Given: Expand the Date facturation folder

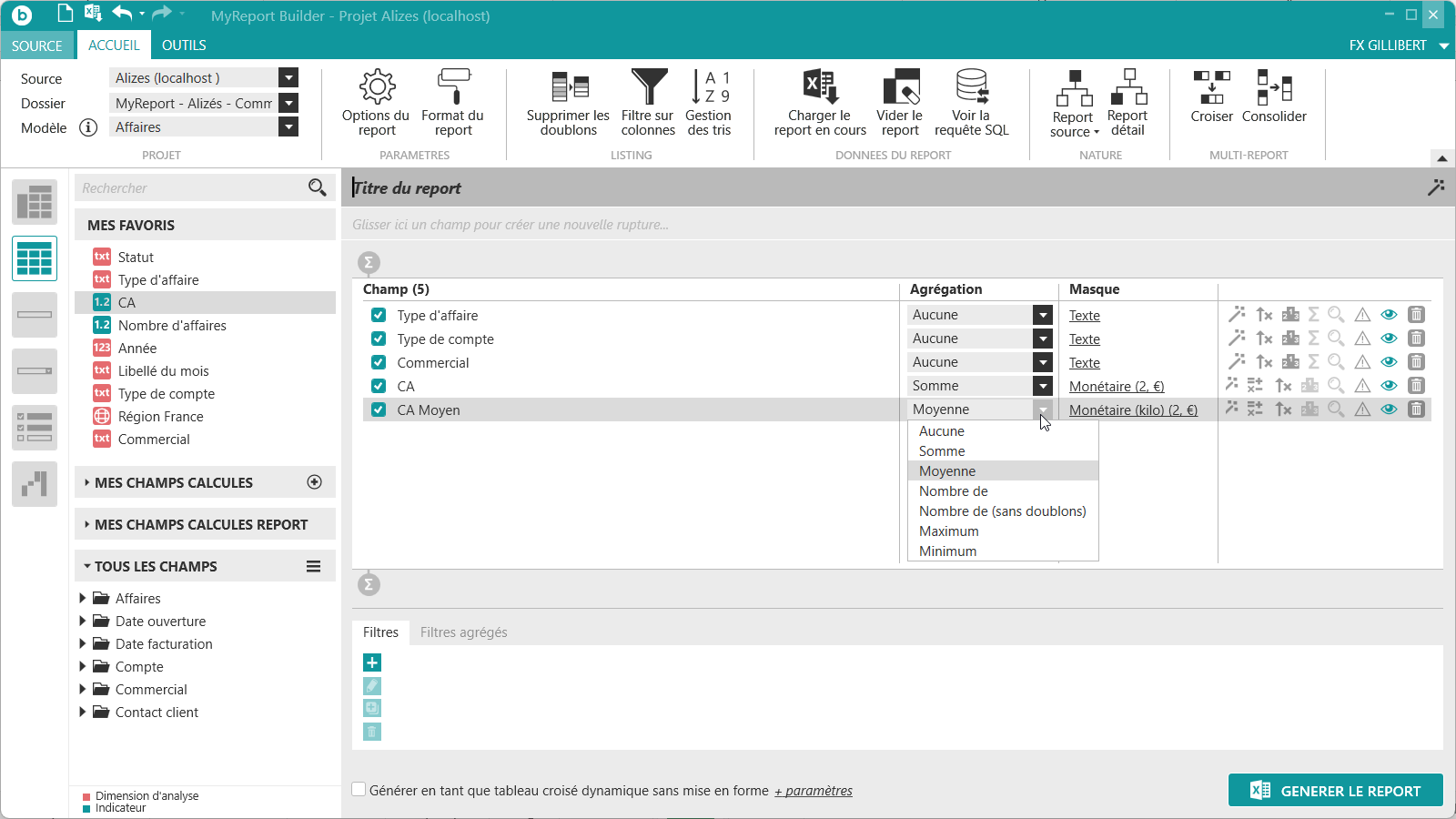Looking at the screenshot, I should click(83, 643).
